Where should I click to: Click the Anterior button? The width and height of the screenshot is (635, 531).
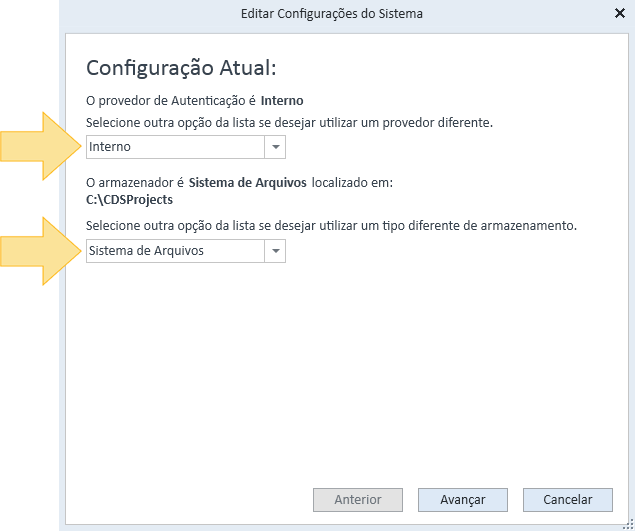click(358, 499)
